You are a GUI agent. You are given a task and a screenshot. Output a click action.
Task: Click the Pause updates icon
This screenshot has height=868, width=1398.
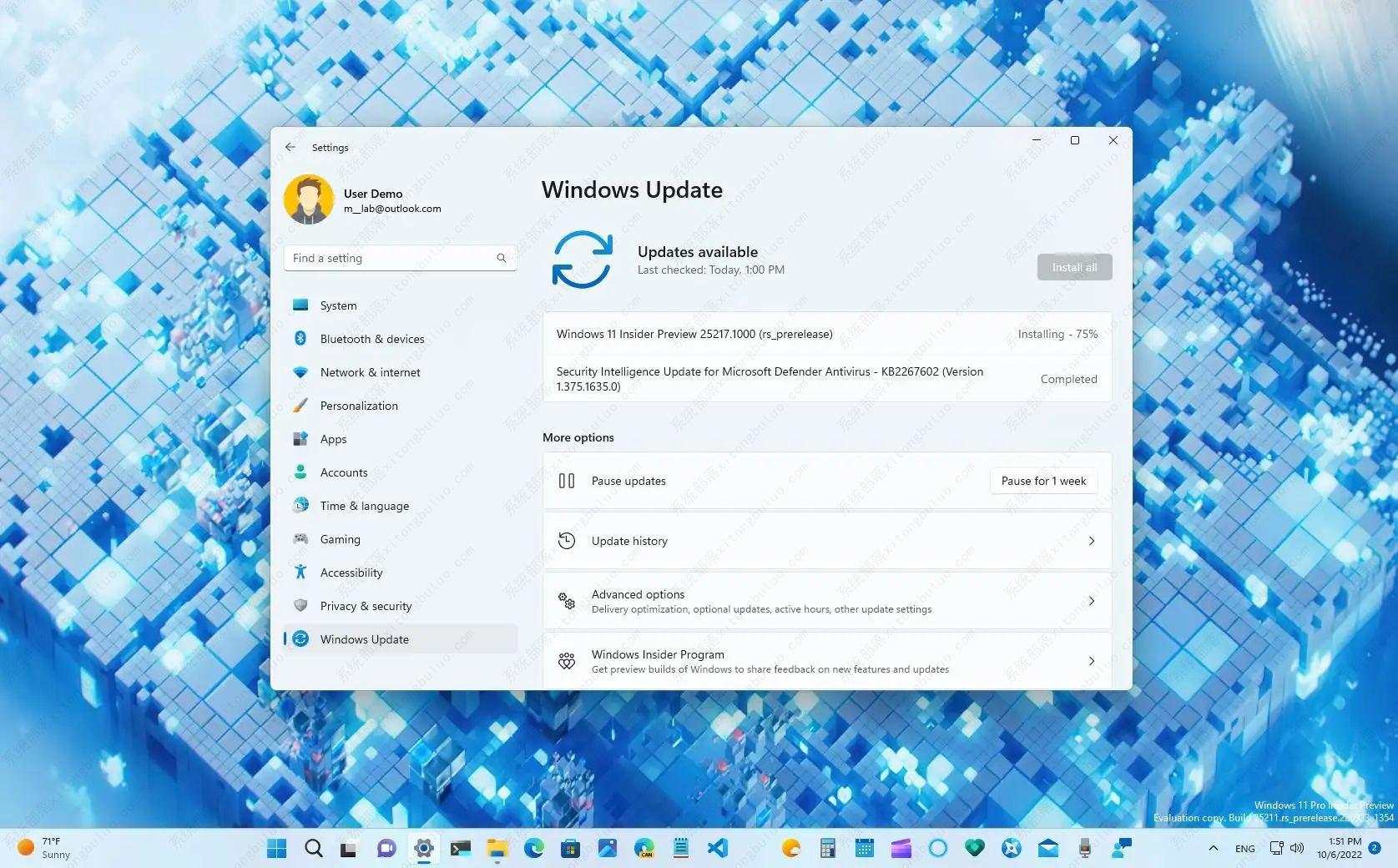pos(567,481)
